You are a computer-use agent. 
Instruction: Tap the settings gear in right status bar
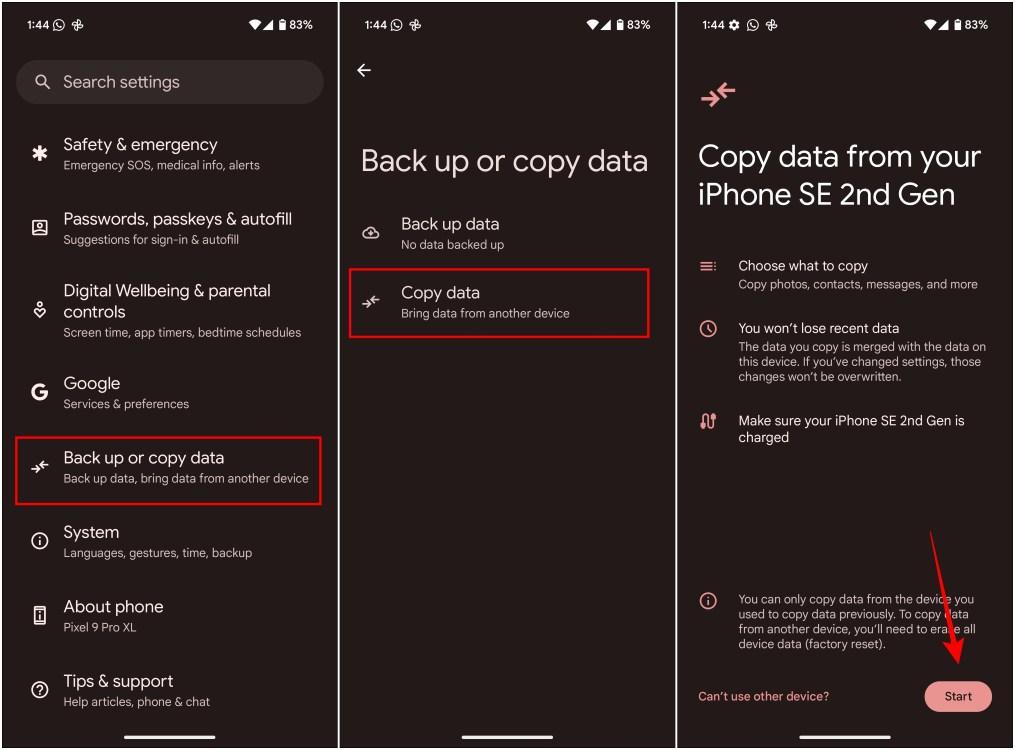733,25
